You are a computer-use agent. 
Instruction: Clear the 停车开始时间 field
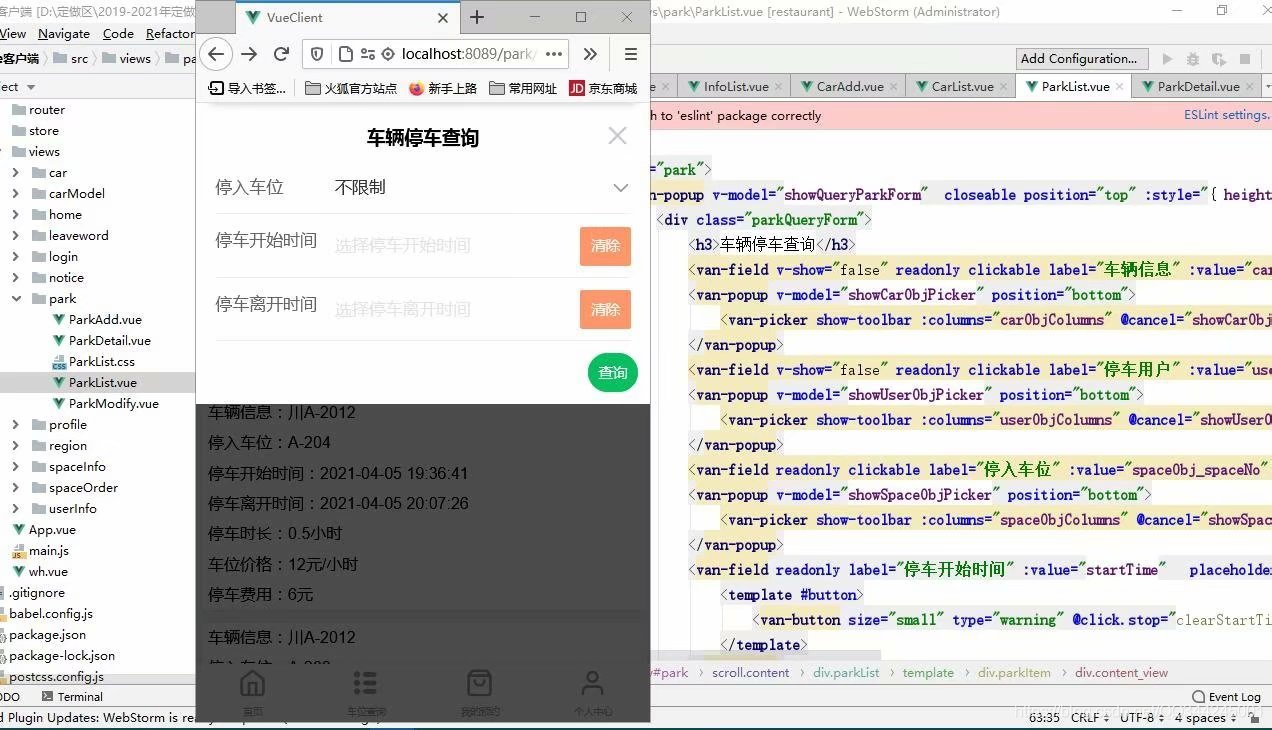click(x=605, y=246)
